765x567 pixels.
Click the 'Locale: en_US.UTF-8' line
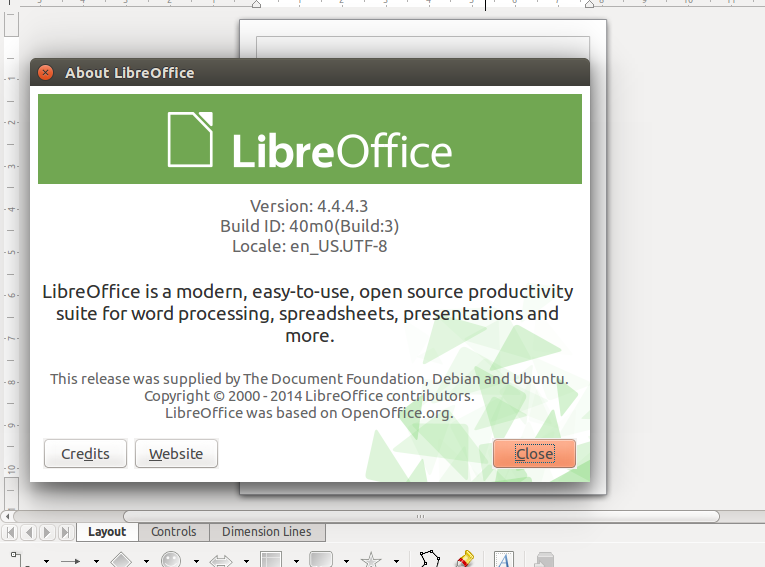[309, 246]
